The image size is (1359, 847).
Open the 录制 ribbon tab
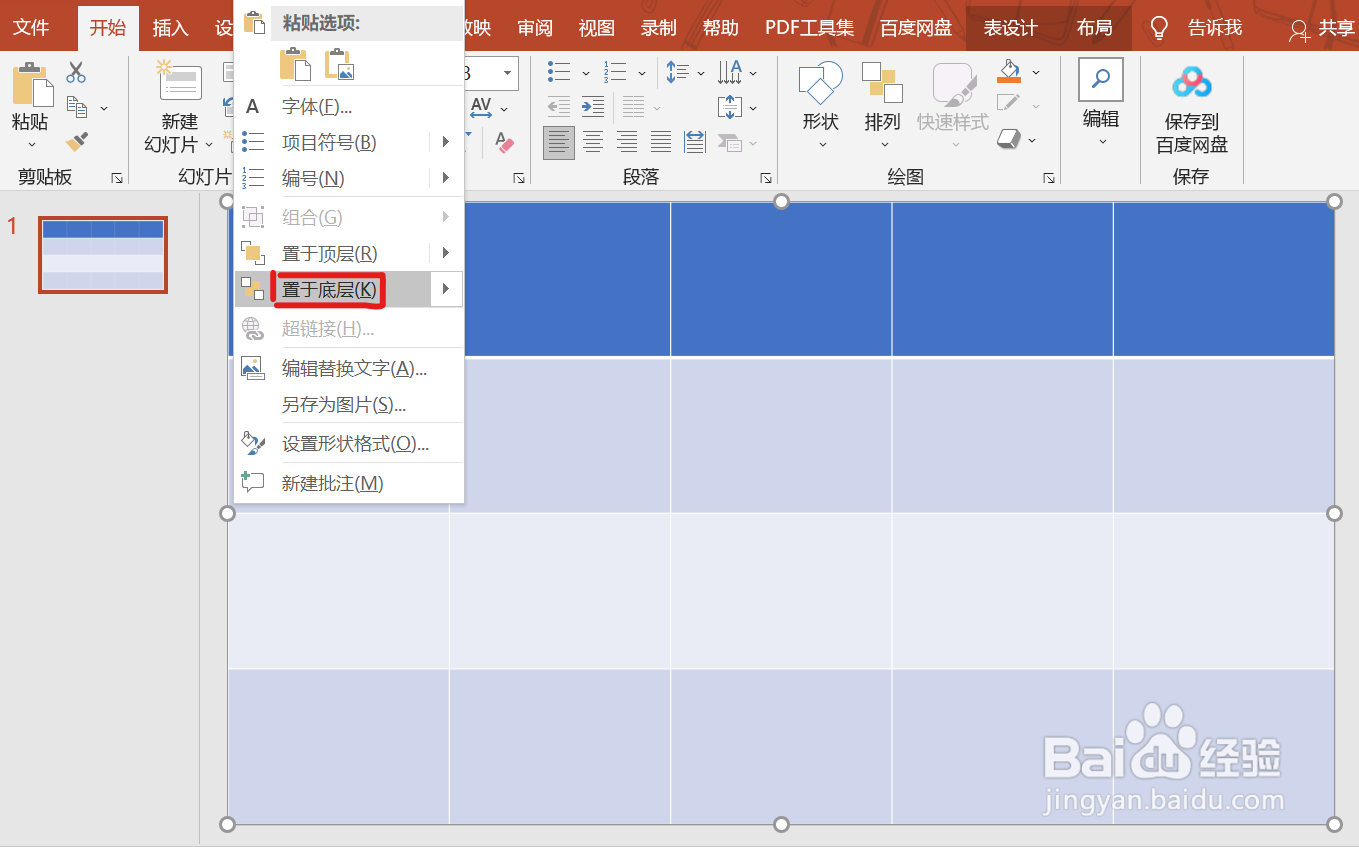(x=659, y=28)
